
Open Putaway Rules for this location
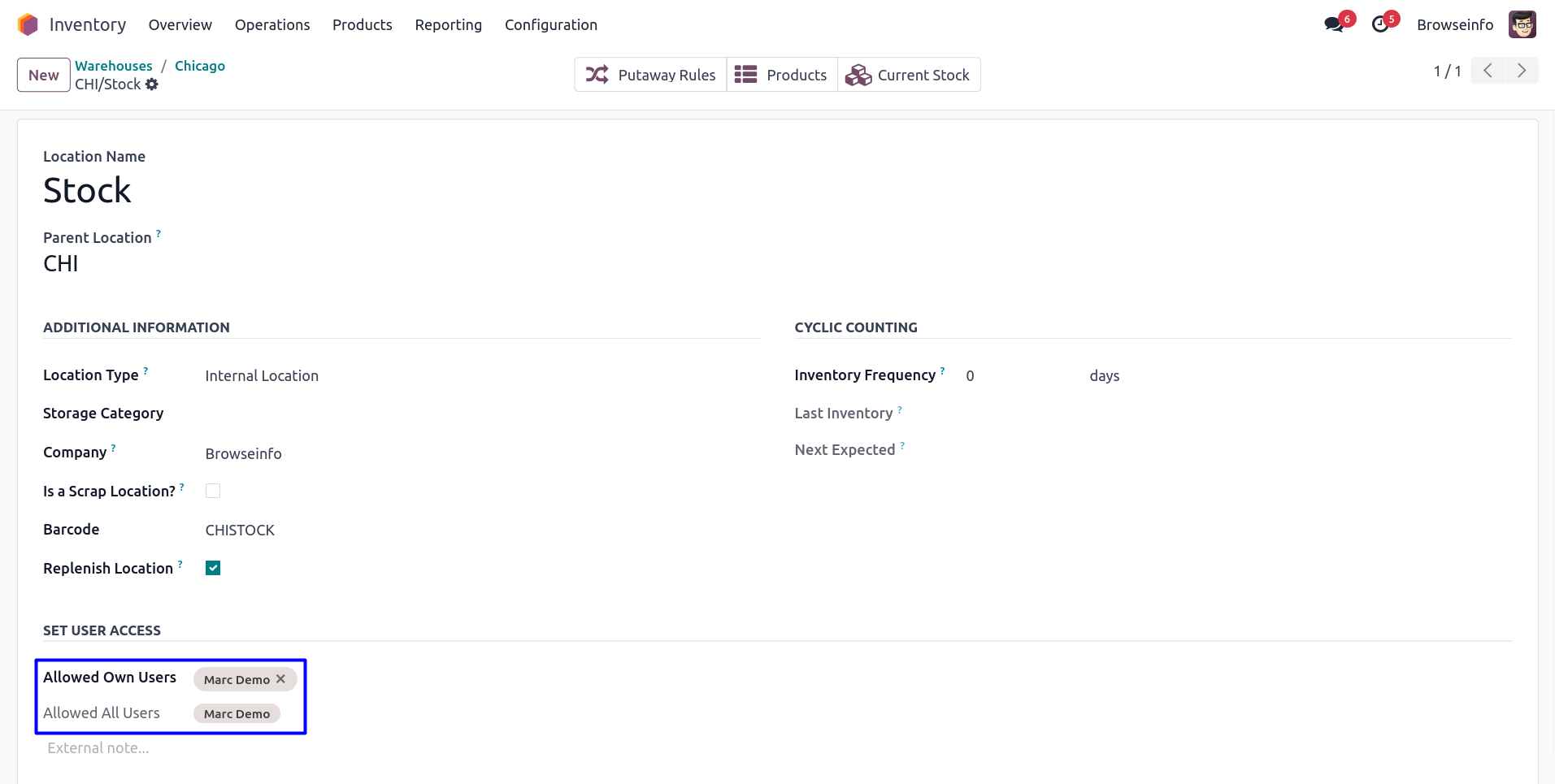650,75
